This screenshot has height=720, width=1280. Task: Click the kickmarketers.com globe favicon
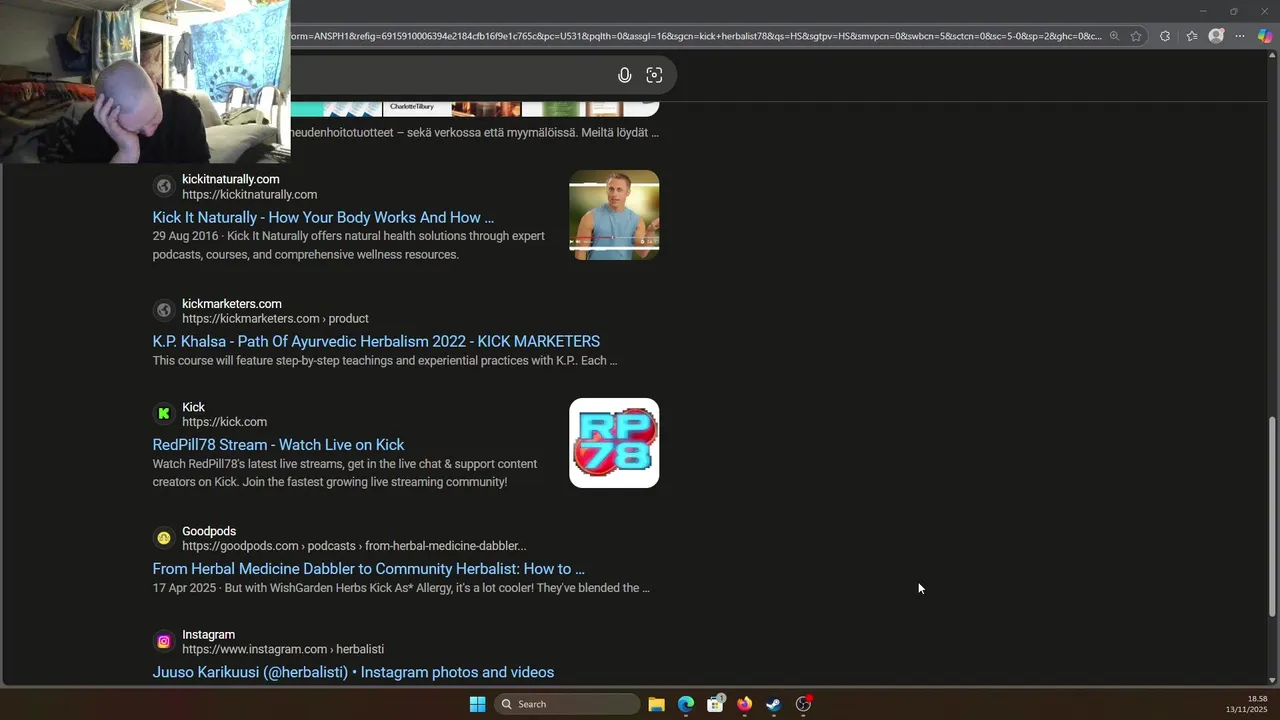(x=164, y=310)
